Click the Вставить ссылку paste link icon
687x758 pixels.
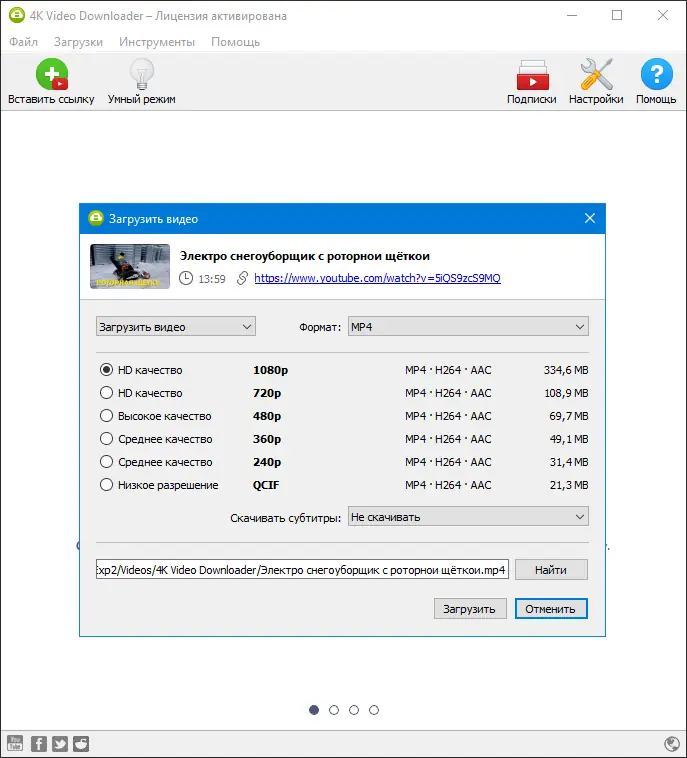[x=52, y=74]
